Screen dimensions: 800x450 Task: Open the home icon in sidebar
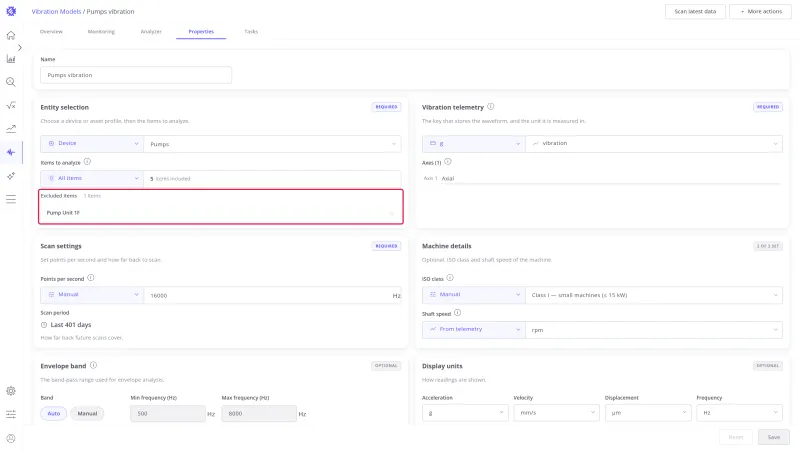pyautogui.click(x=11, y=35)
